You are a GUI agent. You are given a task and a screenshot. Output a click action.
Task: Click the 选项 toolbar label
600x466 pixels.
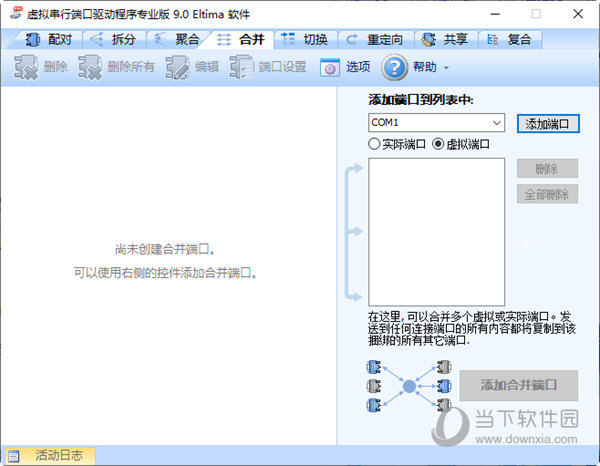coord(358,67)
